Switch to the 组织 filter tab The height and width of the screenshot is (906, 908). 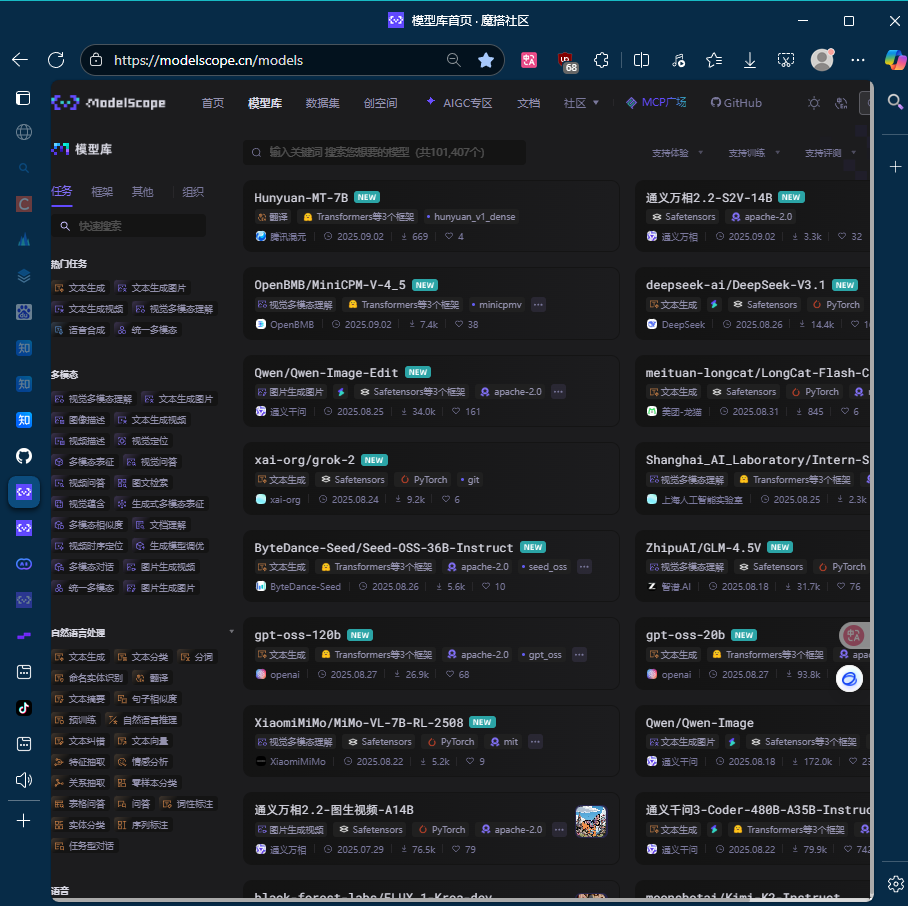coord(193,192)
